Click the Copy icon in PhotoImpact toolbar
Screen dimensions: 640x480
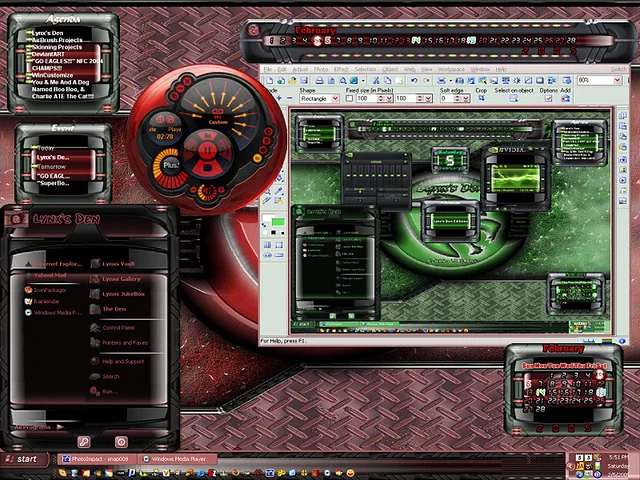[x=387, y=80]
